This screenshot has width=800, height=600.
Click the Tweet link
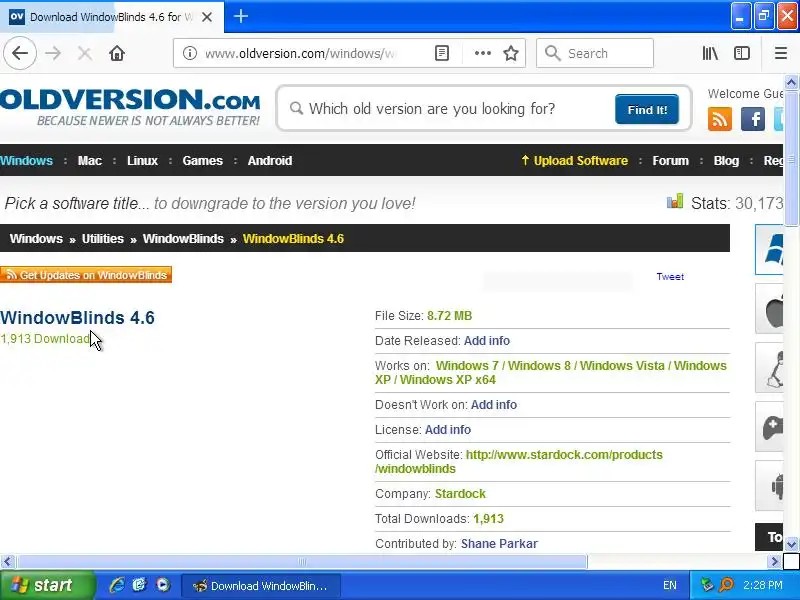point(670,277)
